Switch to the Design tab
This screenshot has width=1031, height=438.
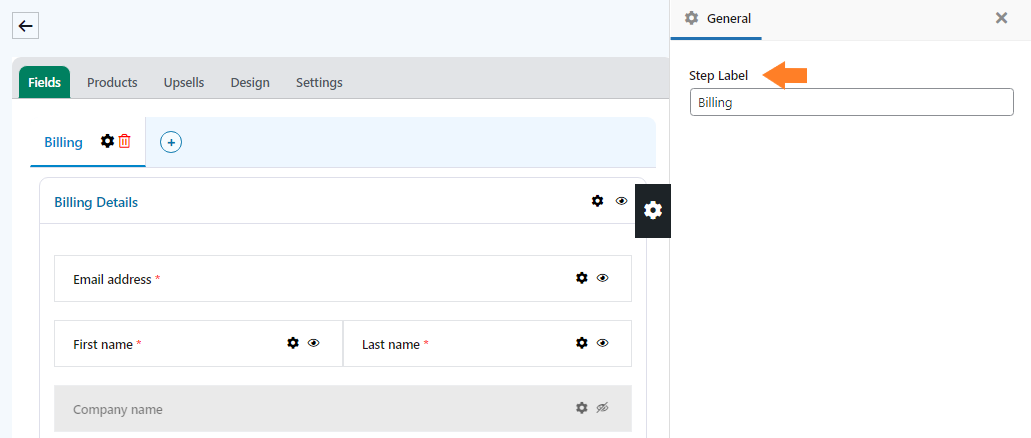click(x=250, y=83)
